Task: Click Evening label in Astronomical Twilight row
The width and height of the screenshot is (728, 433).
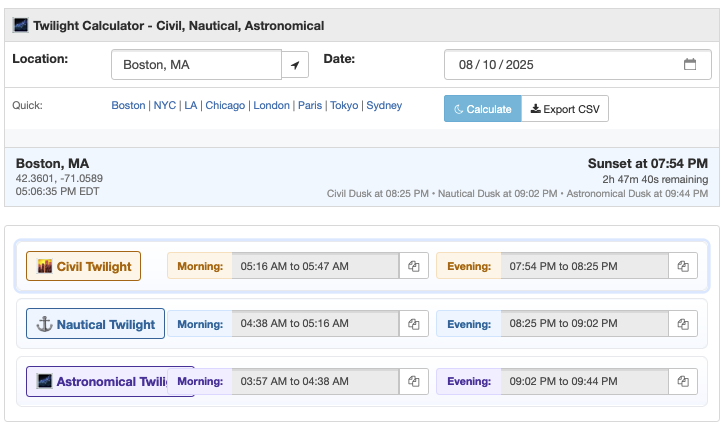Action: (x=469, y=381)
